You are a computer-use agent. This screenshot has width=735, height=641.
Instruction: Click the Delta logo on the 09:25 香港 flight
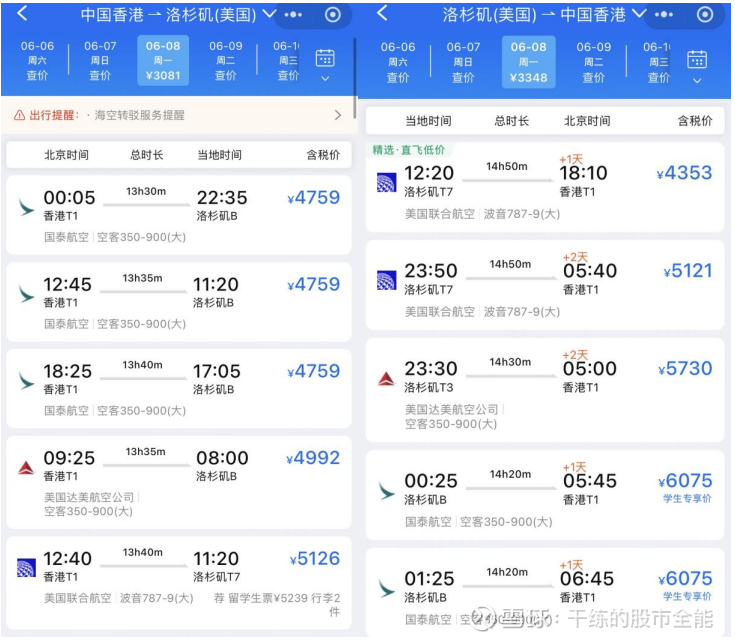point(26,467)
